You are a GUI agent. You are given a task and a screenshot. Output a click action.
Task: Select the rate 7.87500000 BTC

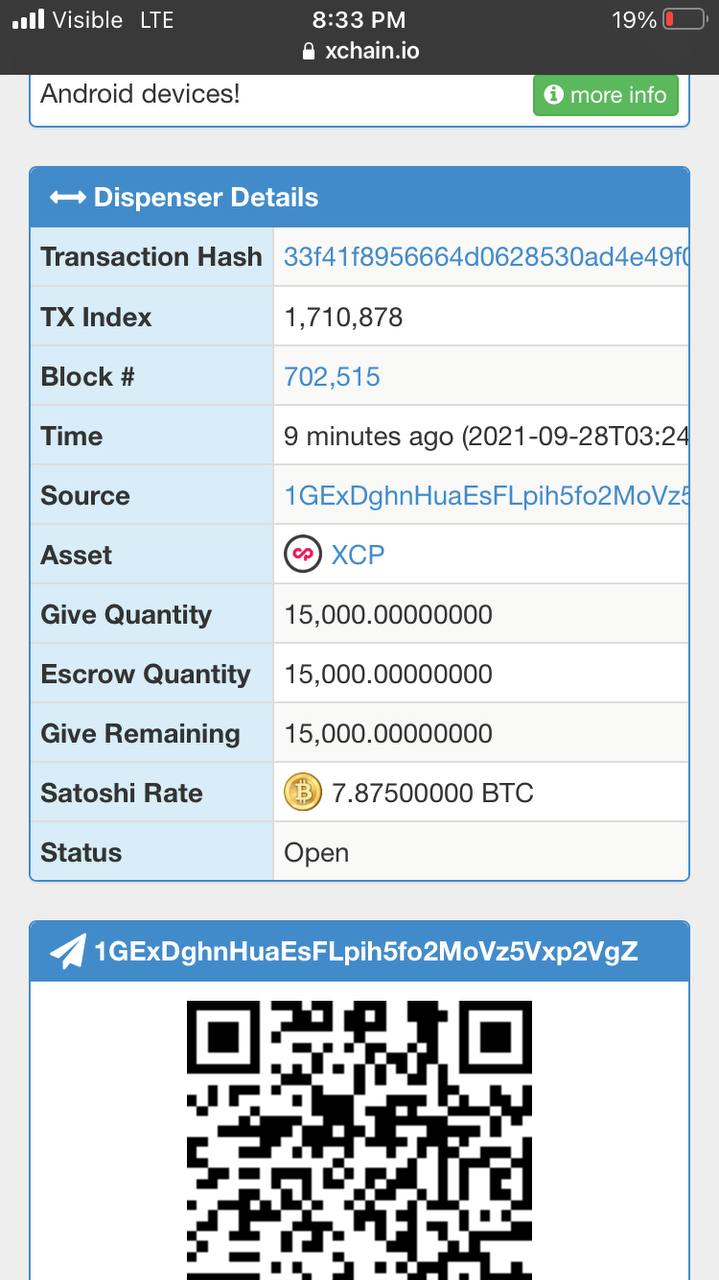tap(432, 793)
